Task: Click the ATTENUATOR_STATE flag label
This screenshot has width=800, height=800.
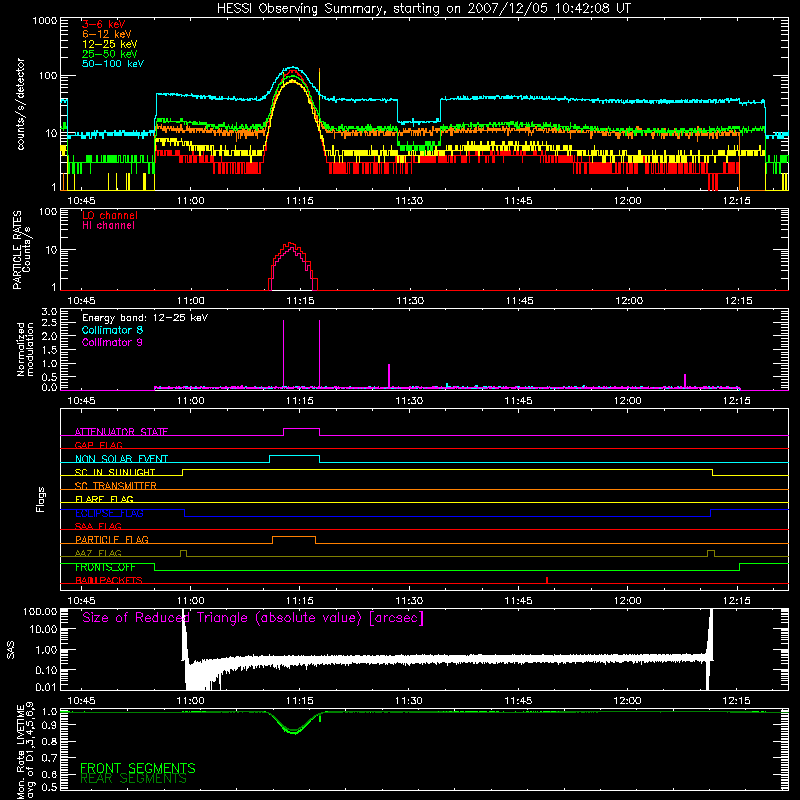Action: click(121, 432)
